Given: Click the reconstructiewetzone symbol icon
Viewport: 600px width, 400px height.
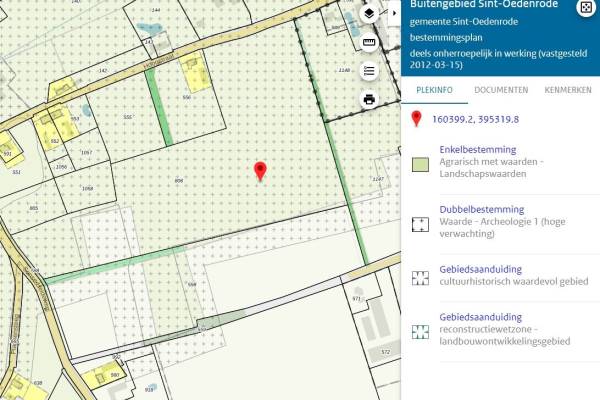Looking at the screenshot, I should click(420, 333).
